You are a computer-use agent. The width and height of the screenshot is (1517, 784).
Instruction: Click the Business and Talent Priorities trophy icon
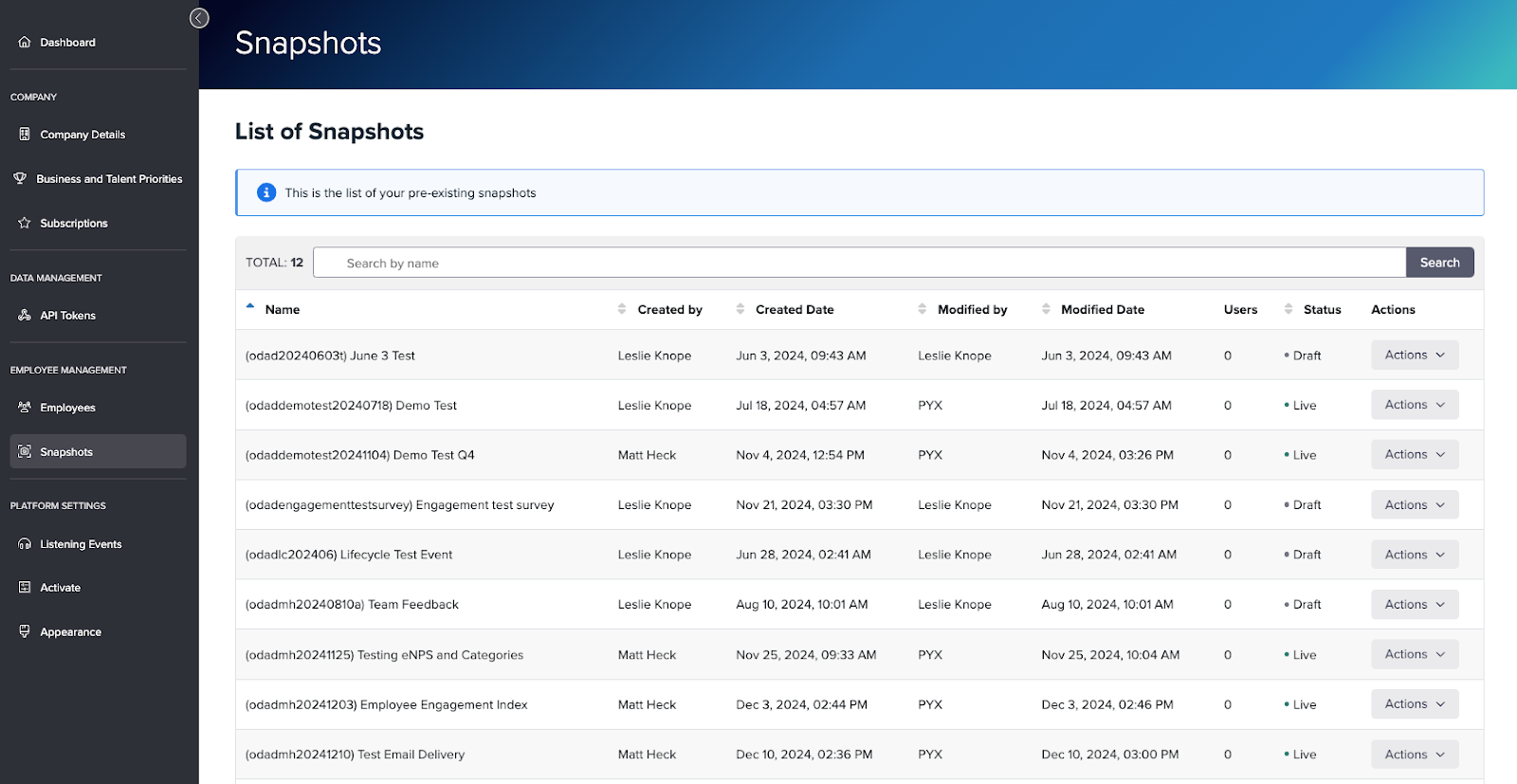pos(20,178)
